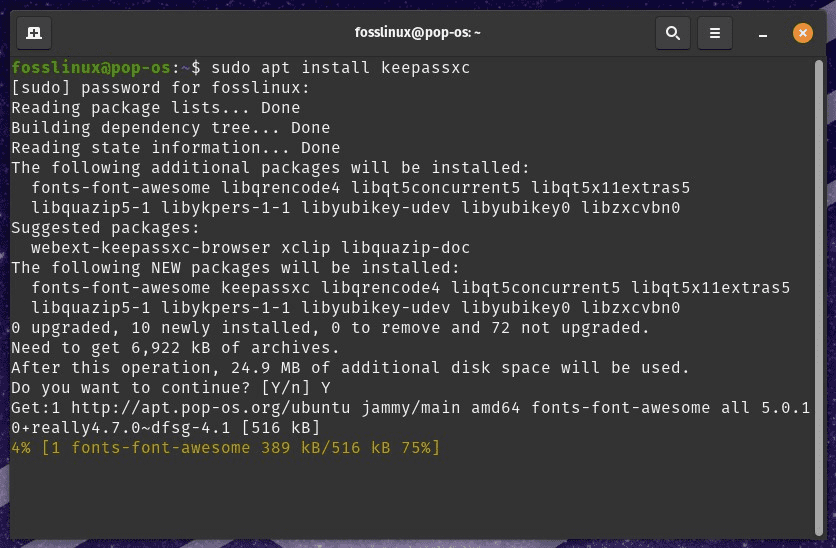Click the yellow download progress line '4% [1 fonts-font-awesome'
This screenshot has height=548, width=836.
point(225,448)
